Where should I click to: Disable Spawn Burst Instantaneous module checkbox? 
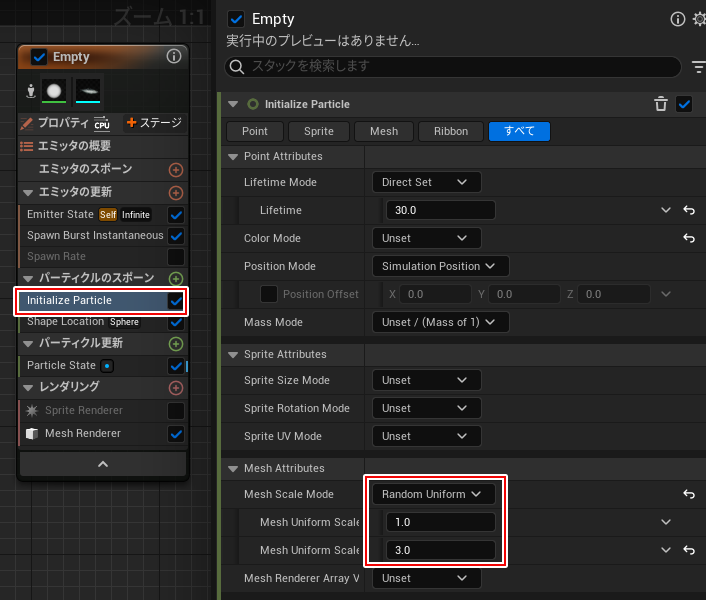(x=176, y=236)
